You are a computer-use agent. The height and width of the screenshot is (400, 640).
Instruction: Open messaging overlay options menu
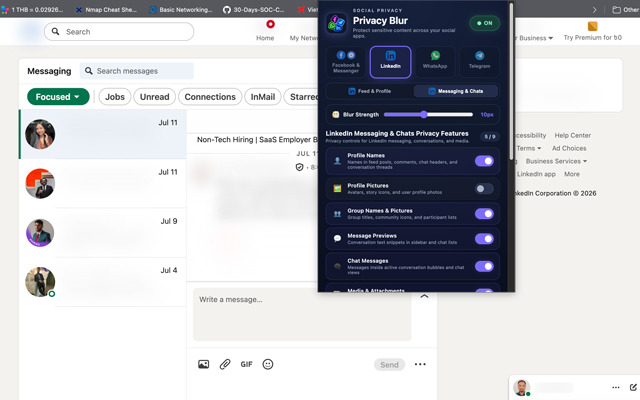pos(616,387)
